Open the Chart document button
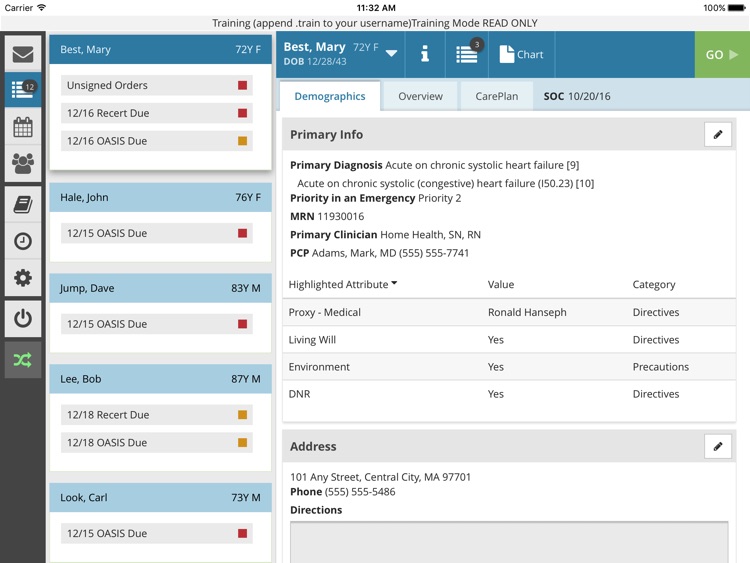750x563 pixels. tap(521, 54)
